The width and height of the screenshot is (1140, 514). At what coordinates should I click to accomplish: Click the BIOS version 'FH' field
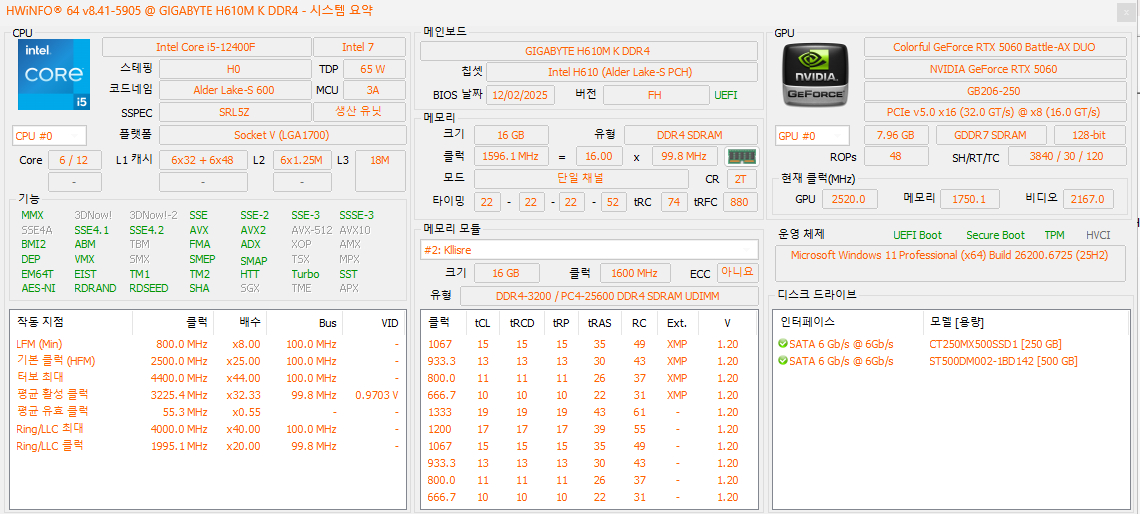[656, 95]
